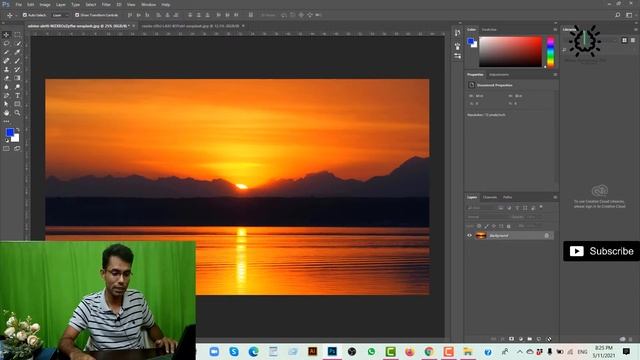Toggle Quick Mask mode in the toolbar
640x360 pixels.
tap(6, 149)
